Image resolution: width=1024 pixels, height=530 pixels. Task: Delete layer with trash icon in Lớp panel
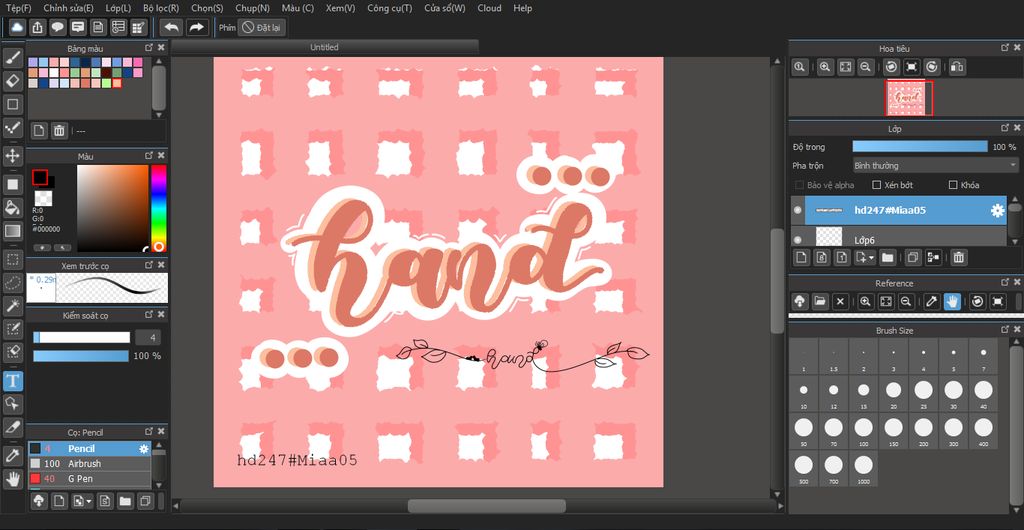click(x=958, y=257)
